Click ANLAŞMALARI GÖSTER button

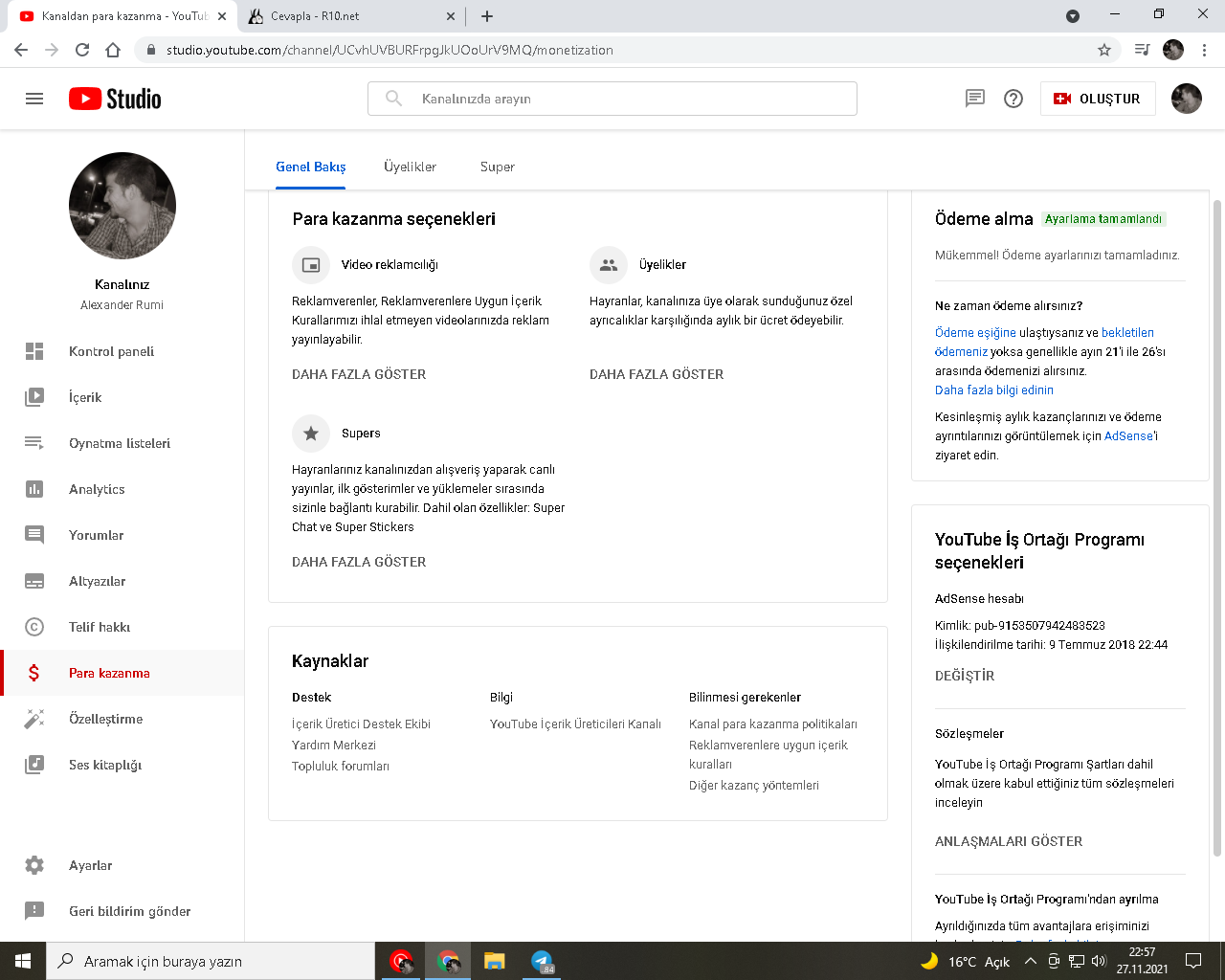click(1009, 841)
